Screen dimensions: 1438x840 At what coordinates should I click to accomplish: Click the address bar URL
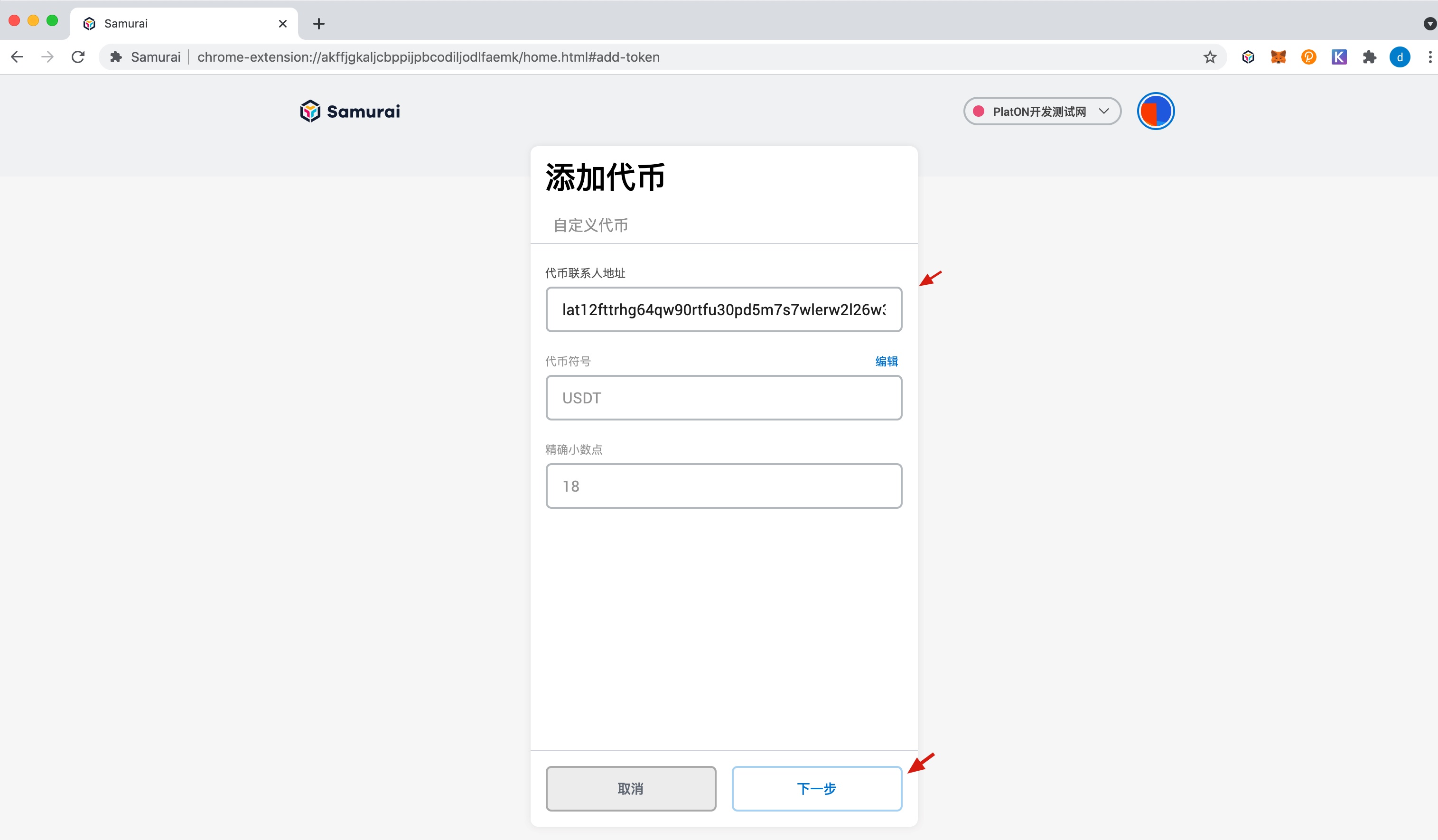pos(428,56)
